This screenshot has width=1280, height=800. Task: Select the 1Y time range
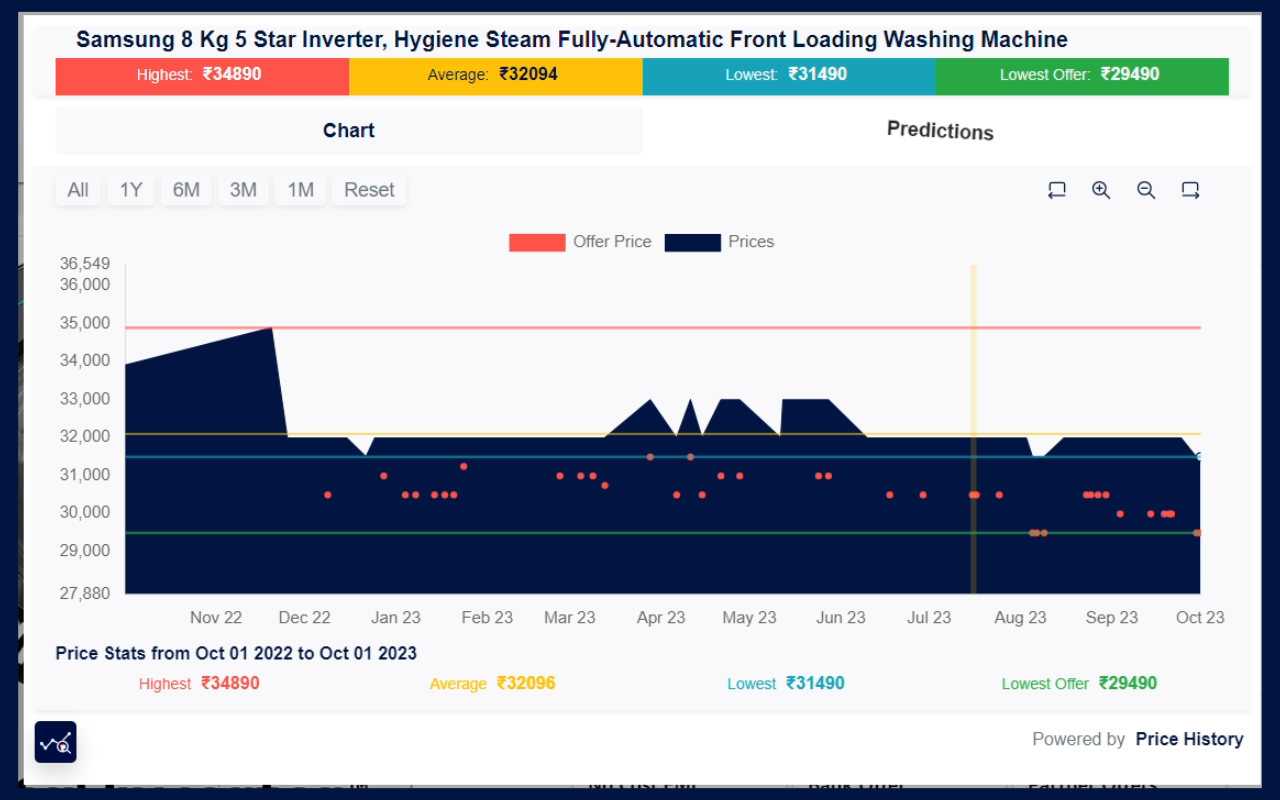[x=130, y=189]
